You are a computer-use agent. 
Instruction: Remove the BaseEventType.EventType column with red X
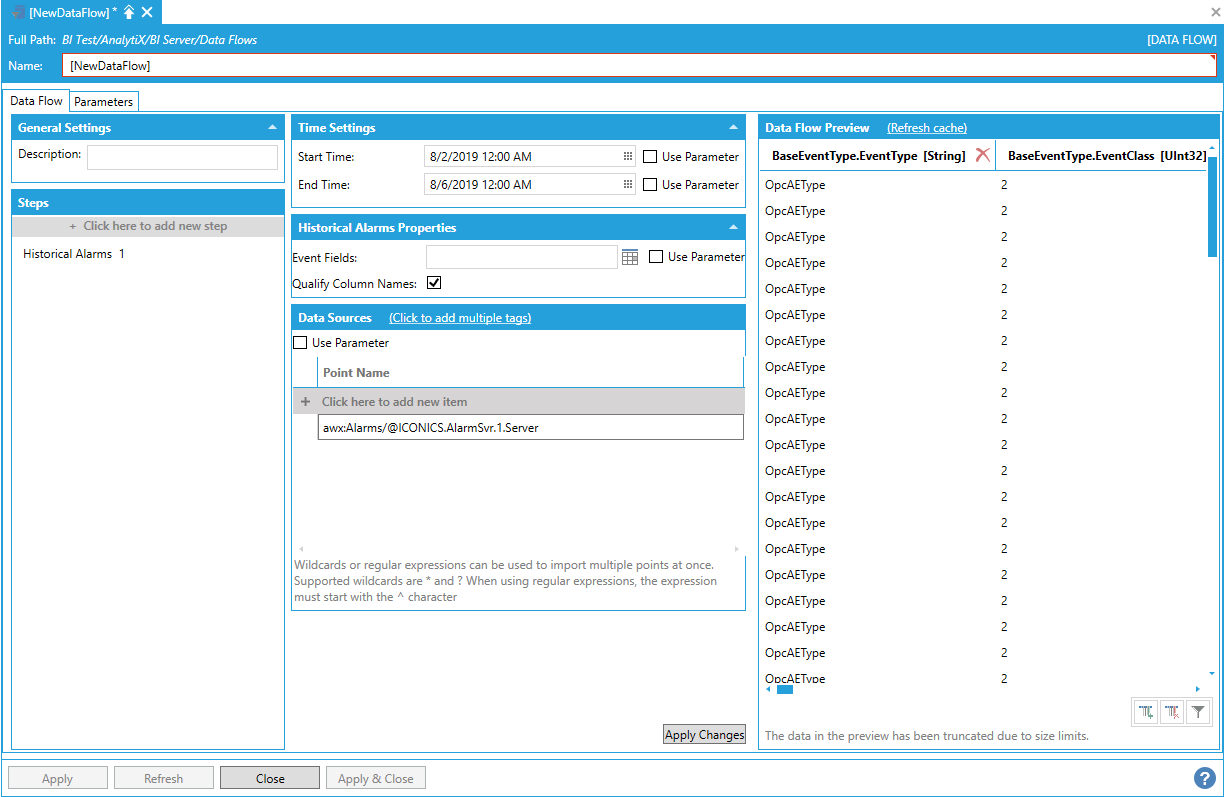tap(982, 155)
